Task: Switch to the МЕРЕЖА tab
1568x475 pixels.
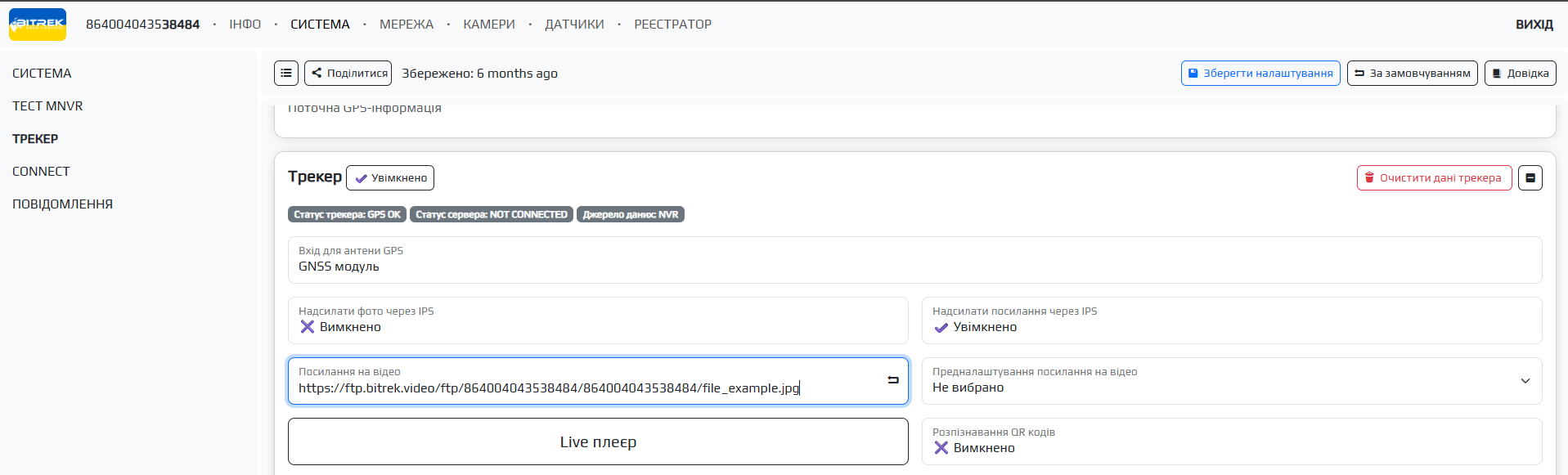Action: click(x=407, y=25)
